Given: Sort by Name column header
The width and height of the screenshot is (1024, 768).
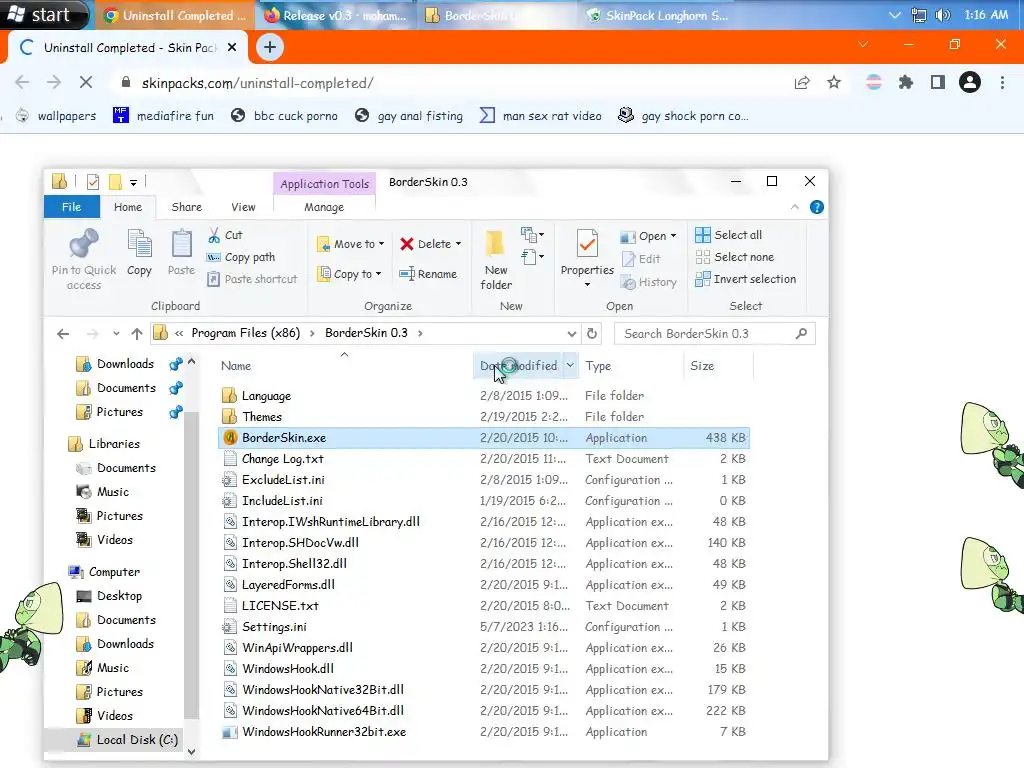Looking at the screenshot, I should (x=236, y=366).
